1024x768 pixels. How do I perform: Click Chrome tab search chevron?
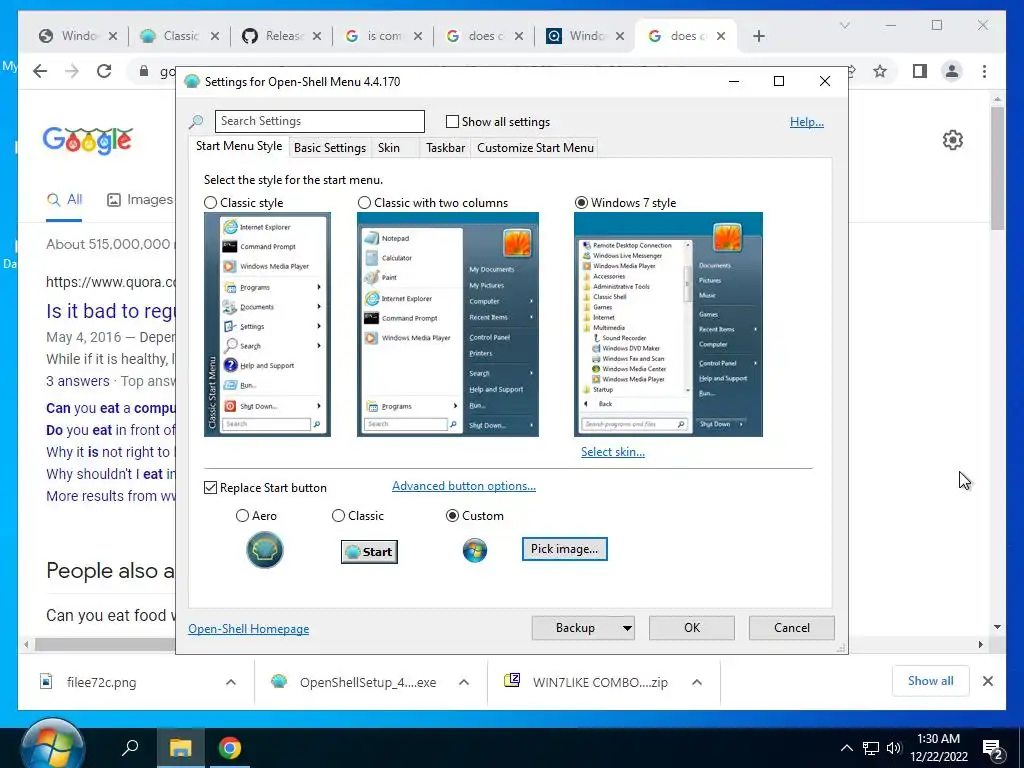844,25
